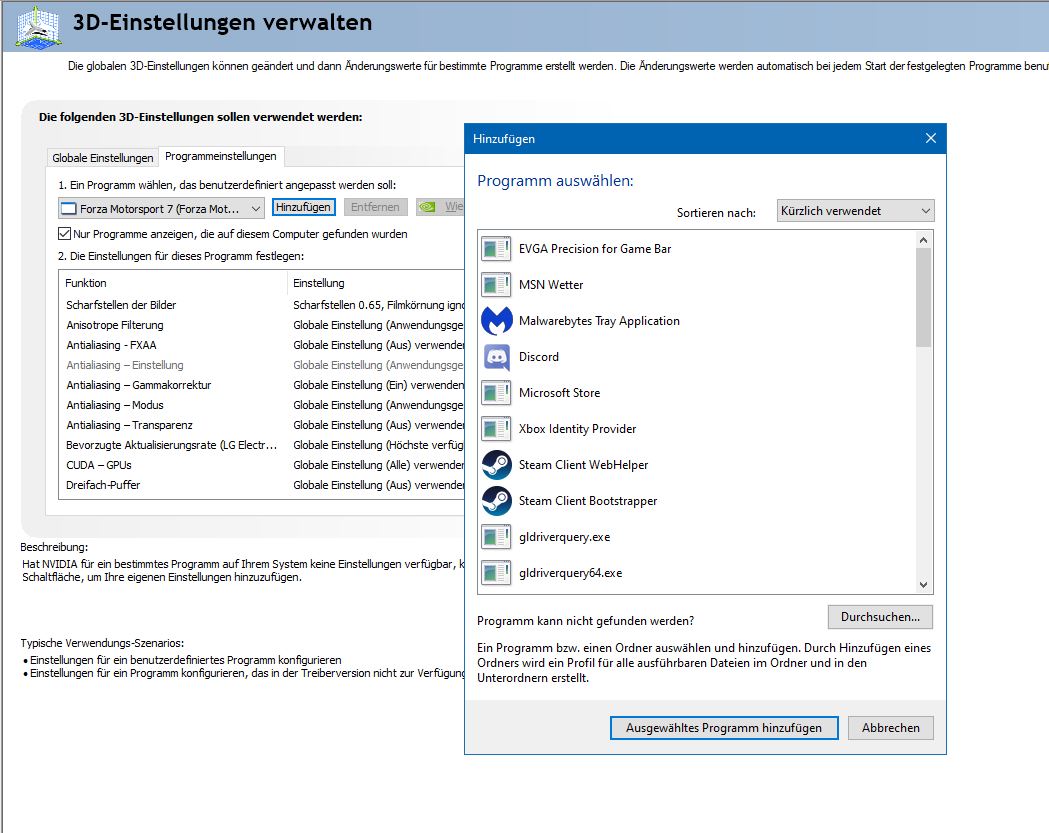Screen dimensions: 1049x833
Task: Click the Discord icon in program list
Action: coord(496,357)
